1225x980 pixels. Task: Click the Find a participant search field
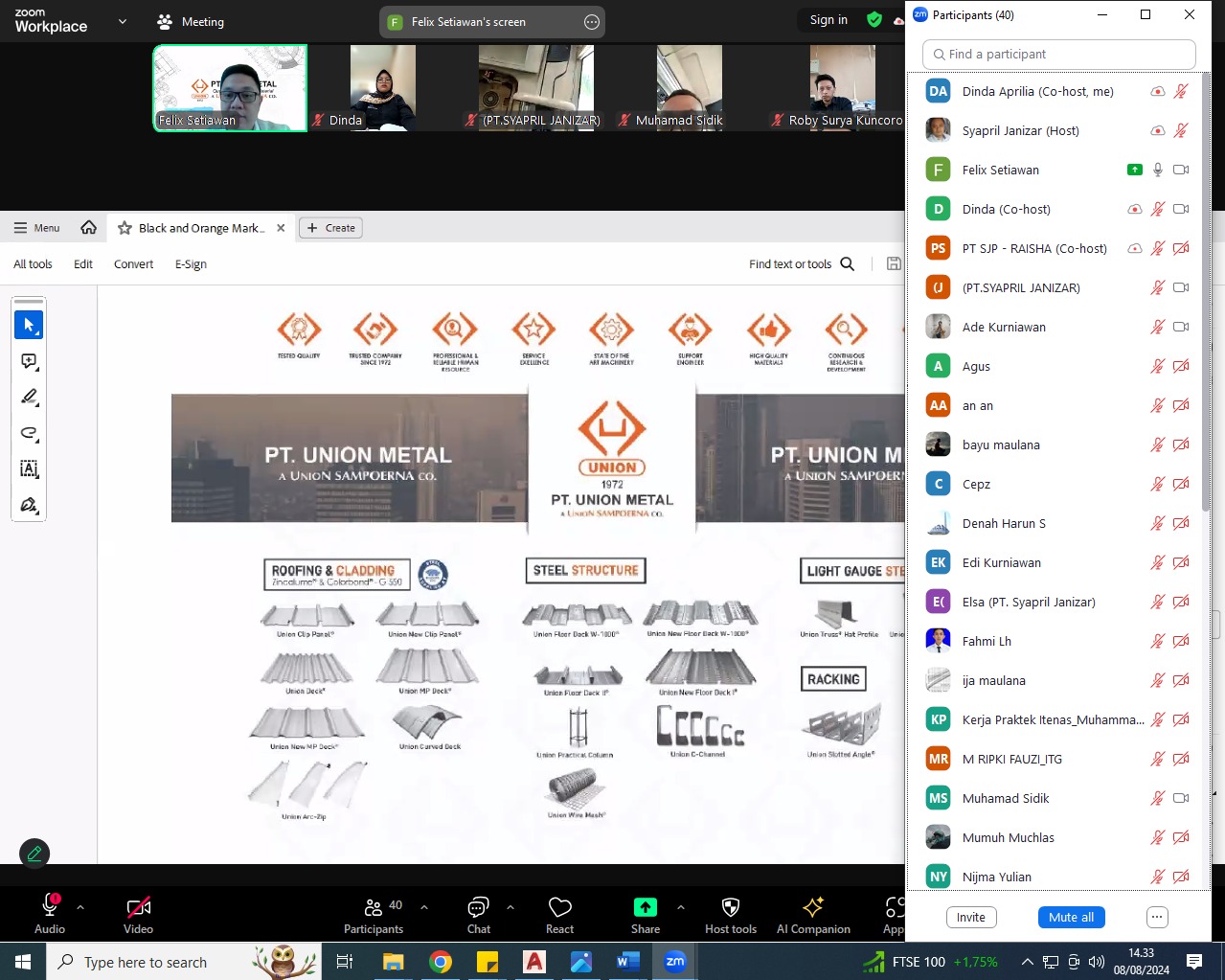[x=1059, y=55]
